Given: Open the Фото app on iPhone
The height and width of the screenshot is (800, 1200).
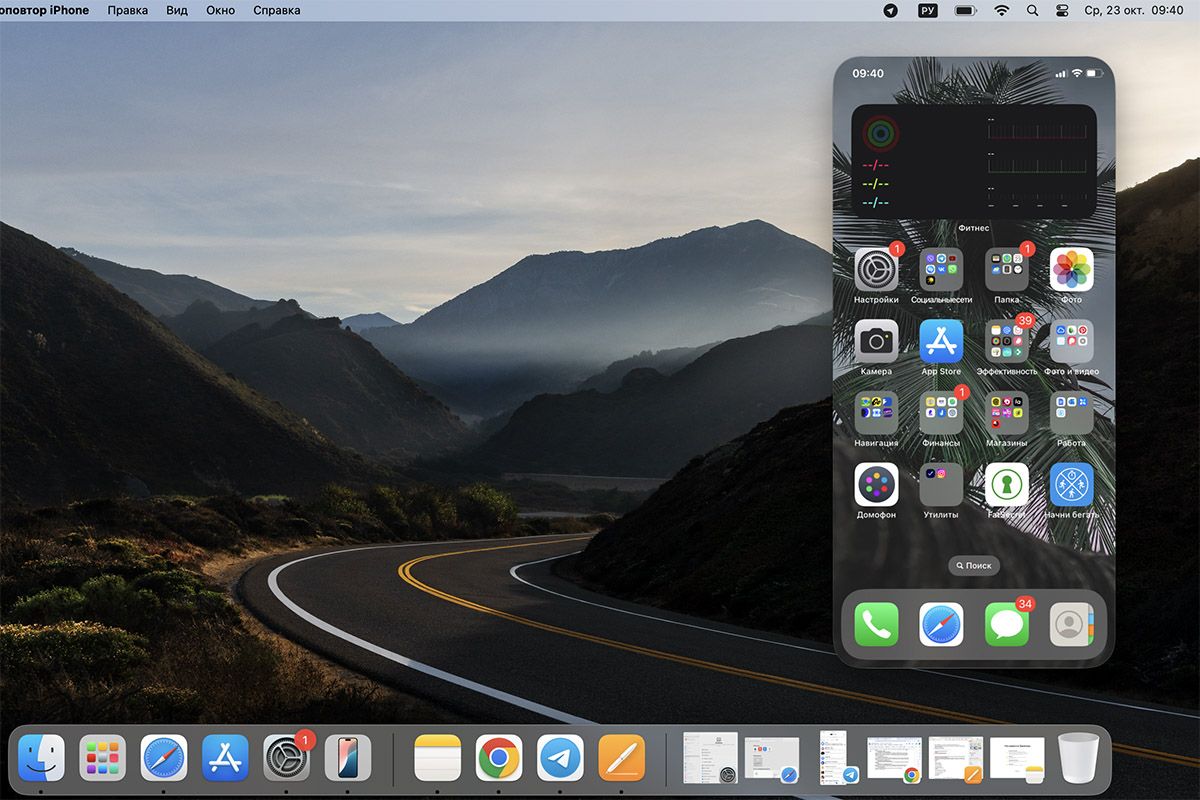Looking at the screenshot, I should click(1071, 270).
